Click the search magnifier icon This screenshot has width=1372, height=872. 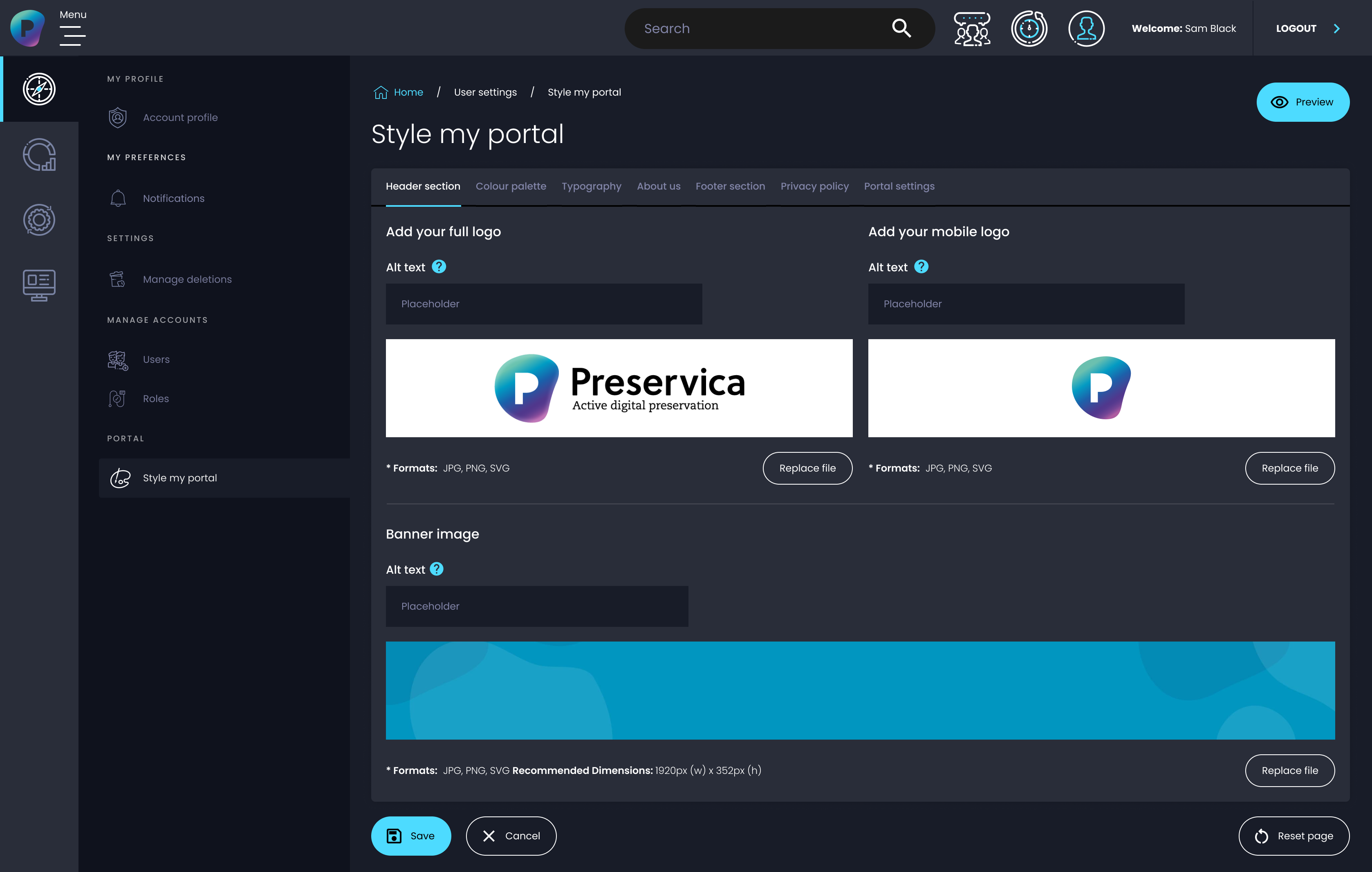point(901,28)
